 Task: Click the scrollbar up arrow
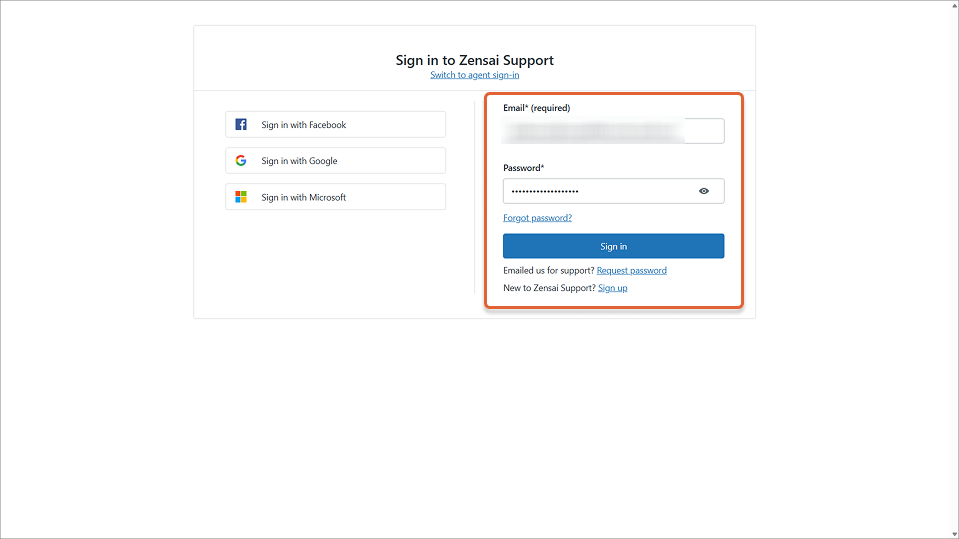pyautogui.click(x=954, y=4)
